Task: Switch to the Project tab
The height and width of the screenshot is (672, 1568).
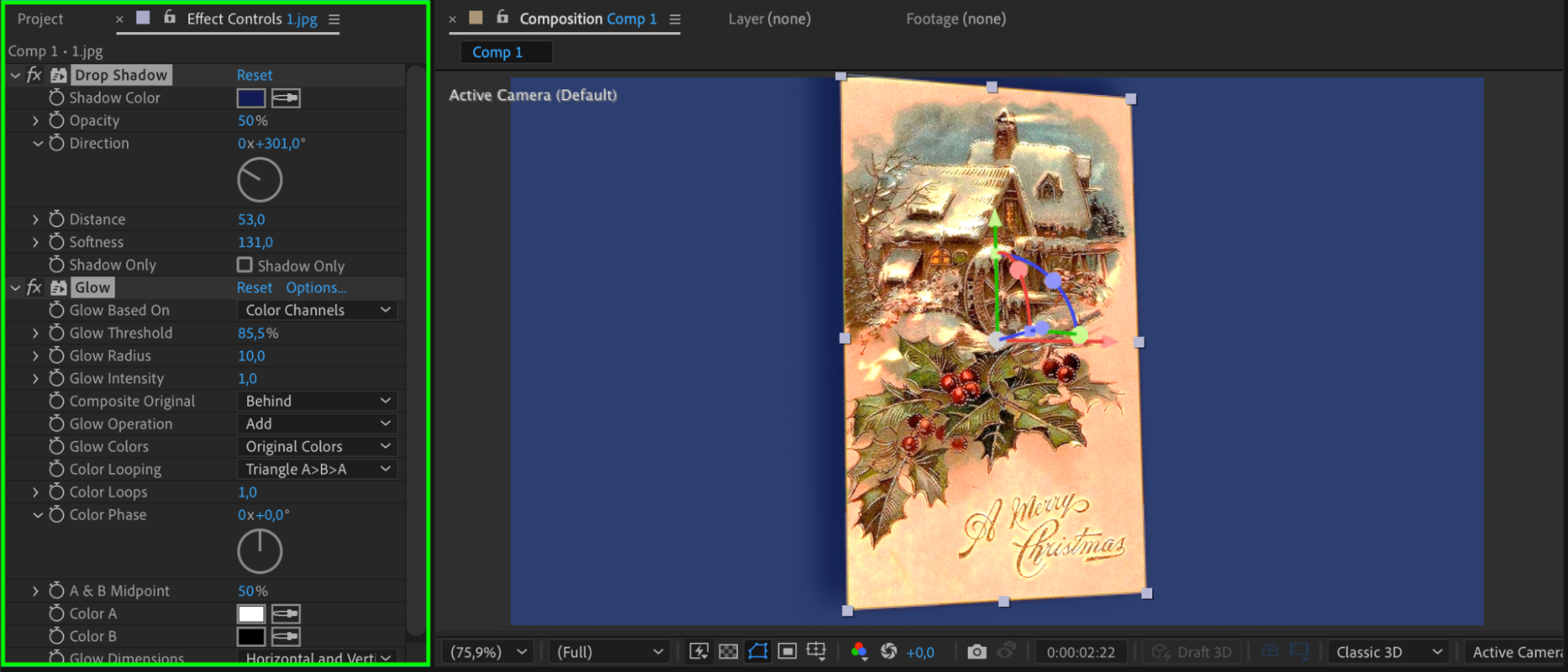Action: (40, 19)
